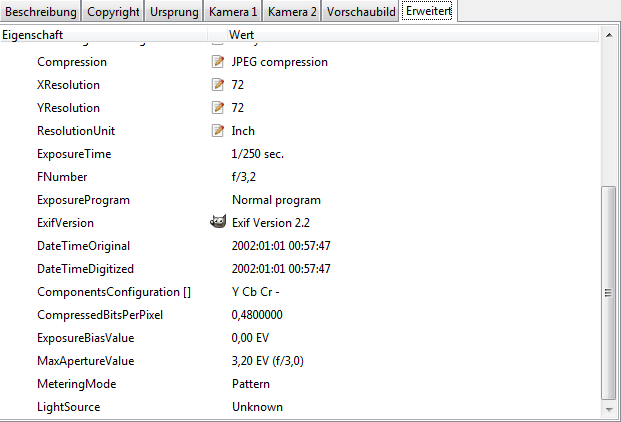Click the DateTimeDigitized timestamp value

[281, 269]
